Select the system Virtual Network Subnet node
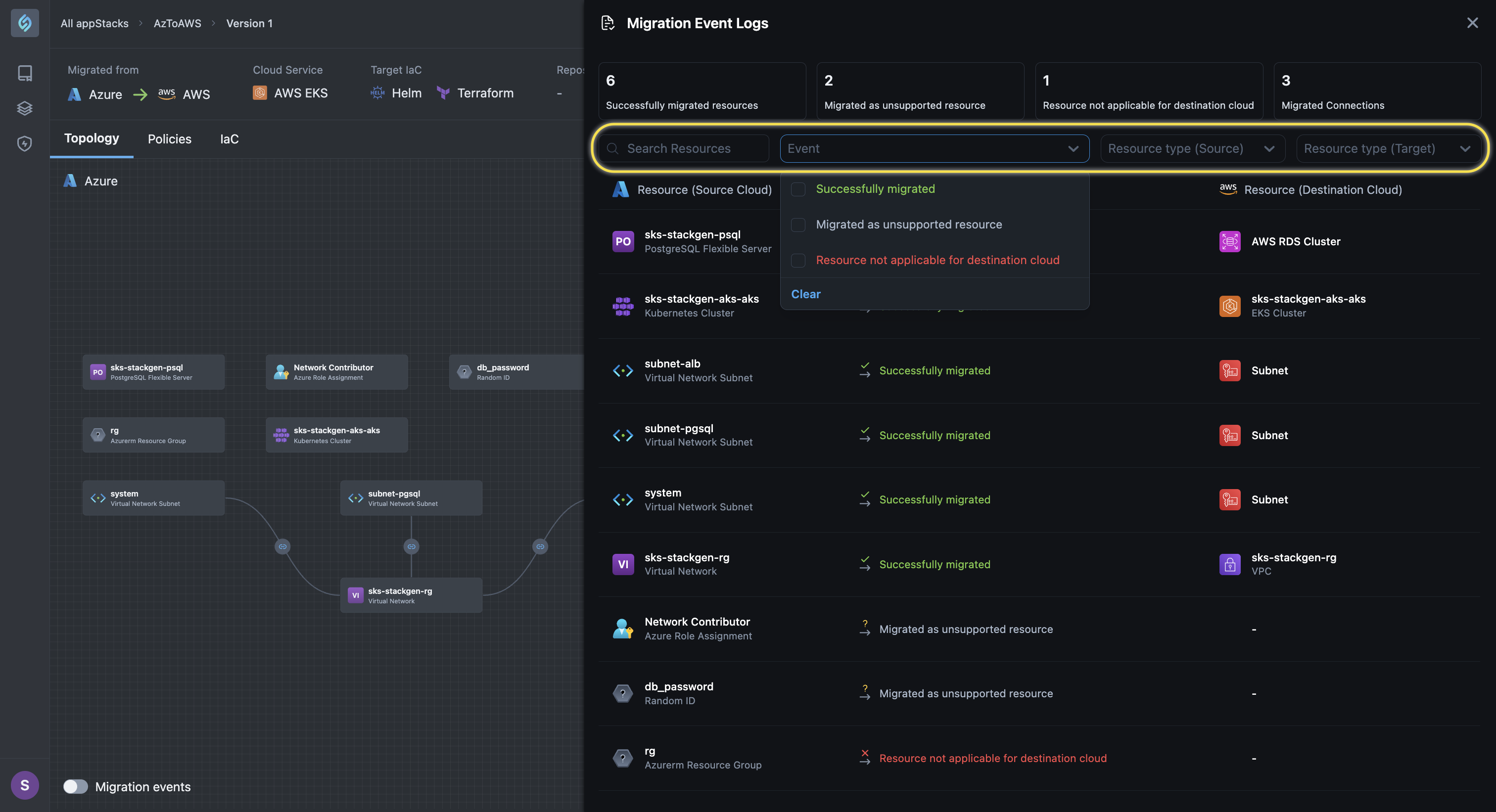Screen dimensions: 1496x812 (x=153, y=498)
